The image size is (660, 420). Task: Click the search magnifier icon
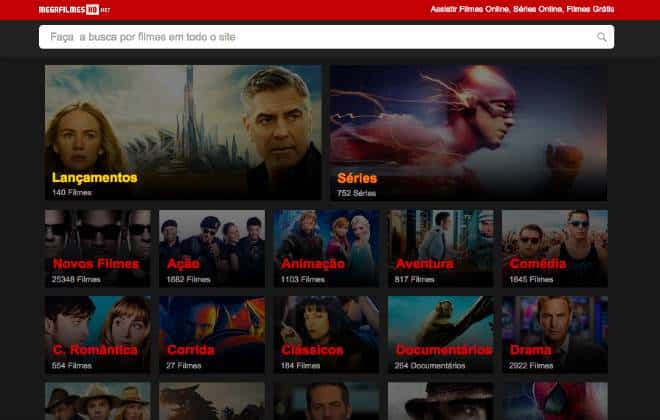coord(601,37)
